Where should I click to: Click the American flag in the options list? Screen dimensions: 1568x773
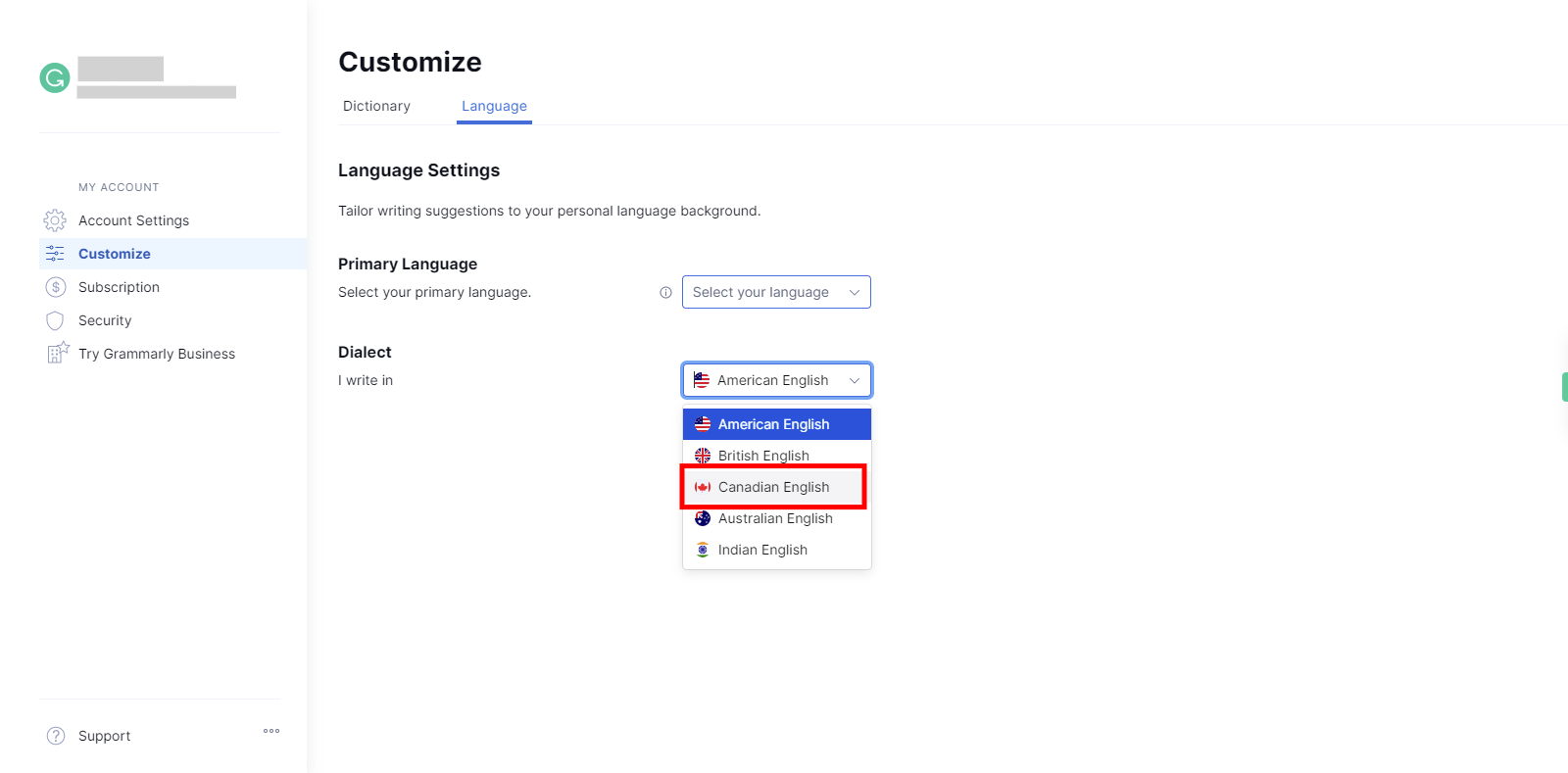coord(703,424)
